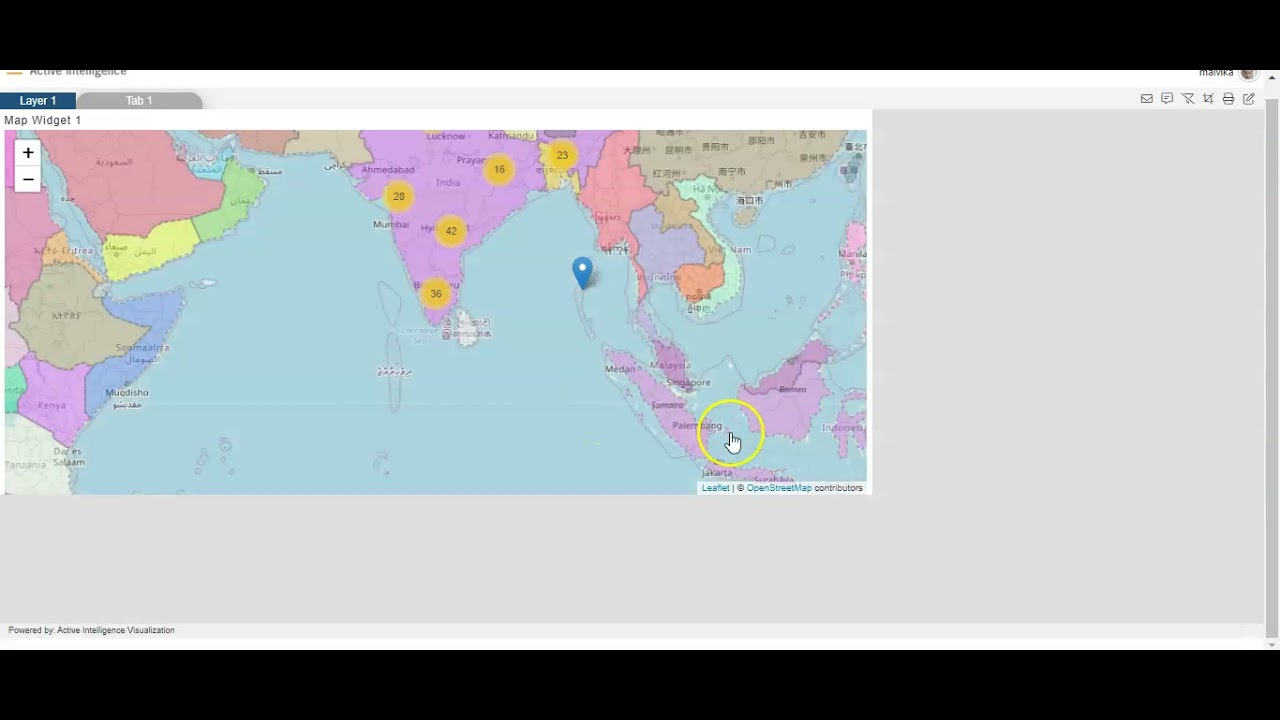Click the Muqdisho label on map
The width and height of the screenshot is (1280, 720).
[x=126, y=393]
